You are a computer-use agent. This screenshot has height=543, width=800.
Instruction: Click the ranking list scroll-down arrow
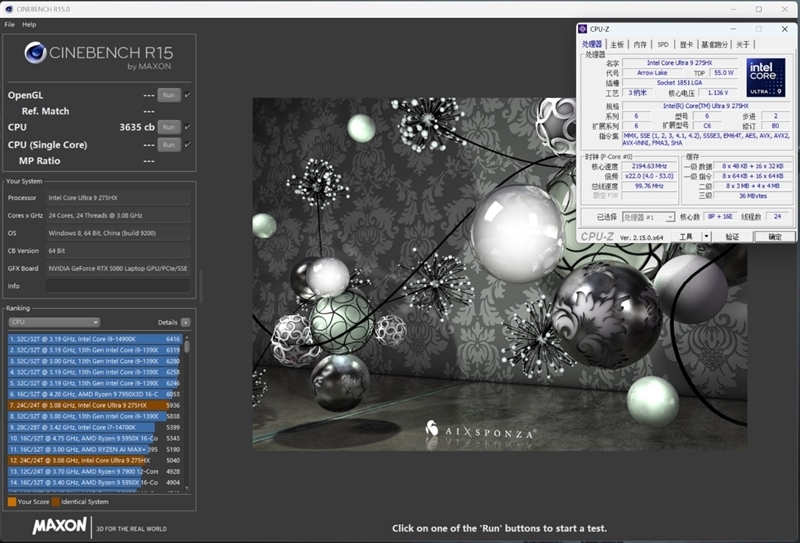click(x=187, y=488)
